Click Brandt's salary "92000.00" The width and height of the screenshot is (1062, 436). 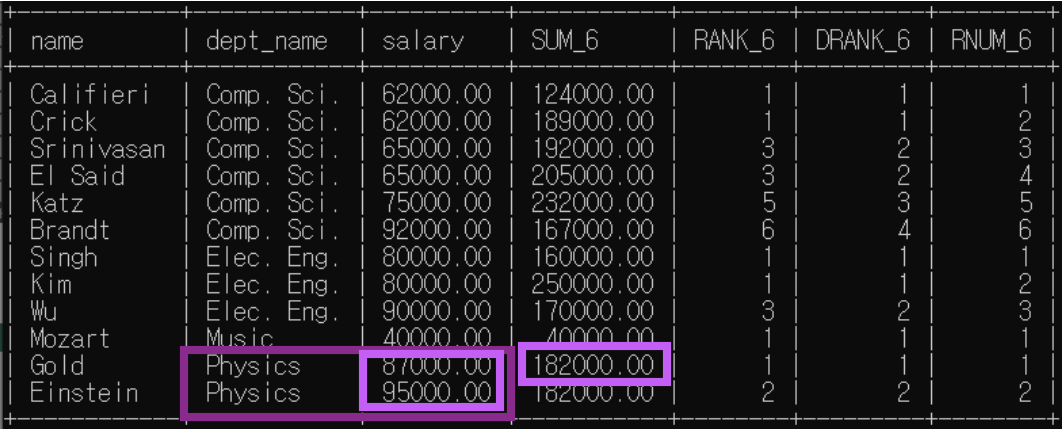point(436,230)
